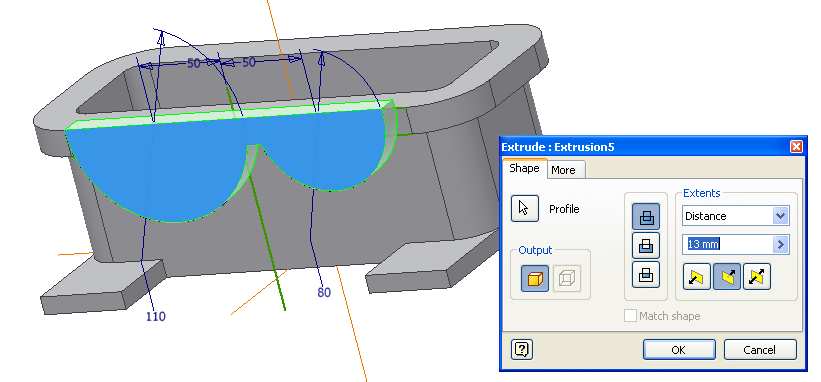Click the 13 mm distance field
This screenshot has width=821, height=382.
[x=728, y=244]
